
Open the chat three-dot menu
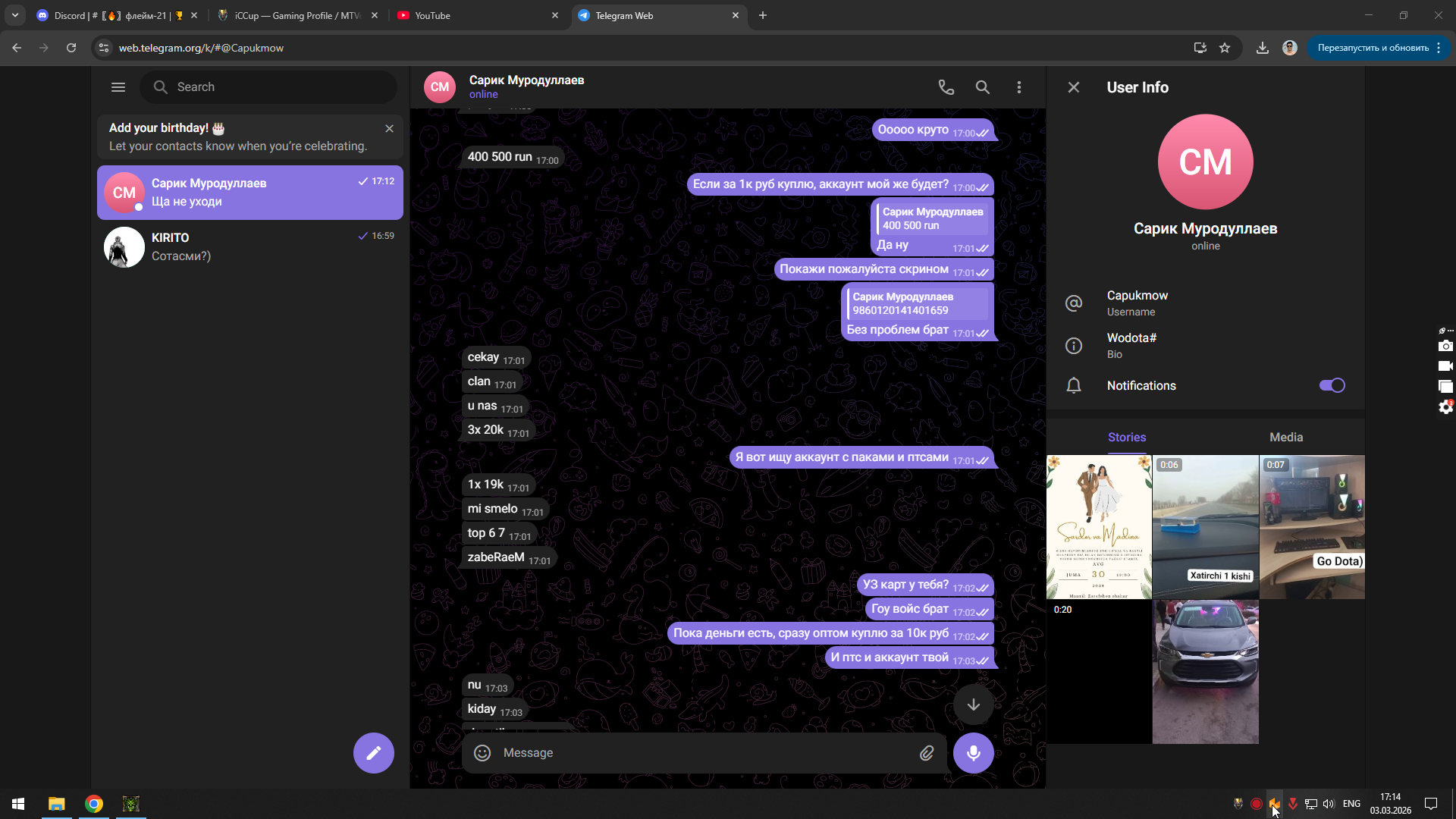click(x=1018, y=87)
